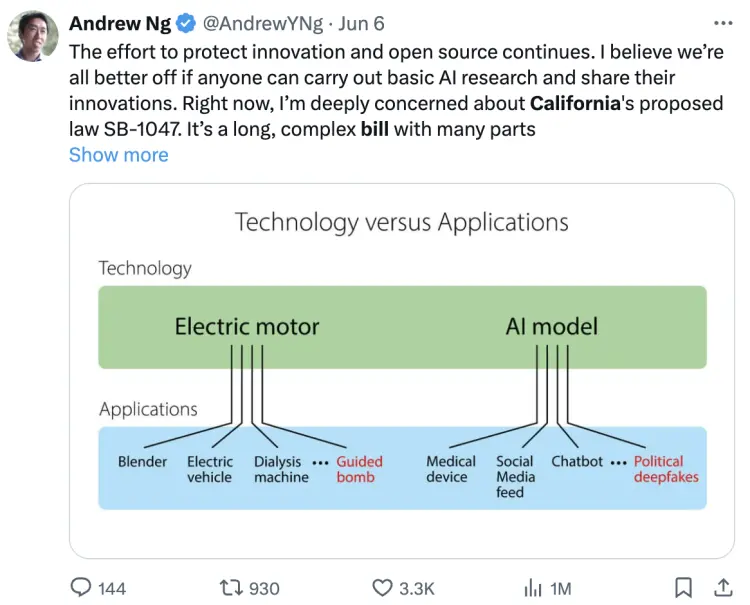Open the three-dot more options menu
The image size is (750, 605).
click(723, 23)
